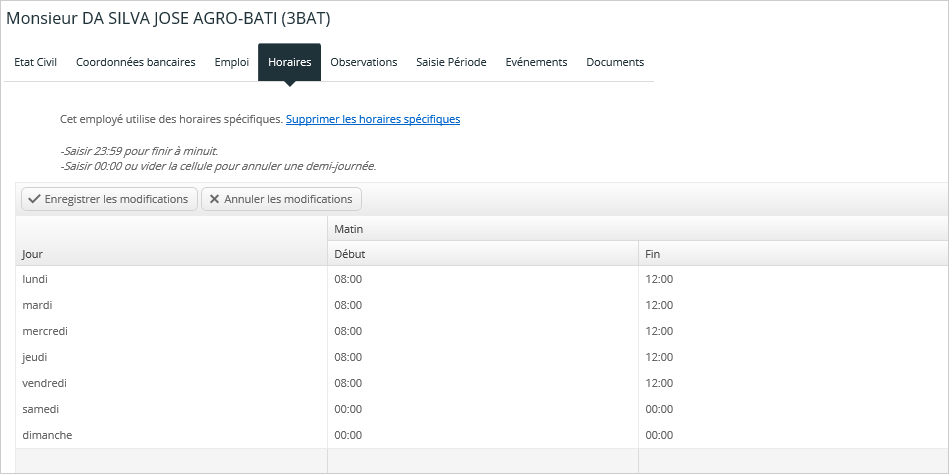
Task: Open the Saisie Période tab
Action: [x=452, y=62]
